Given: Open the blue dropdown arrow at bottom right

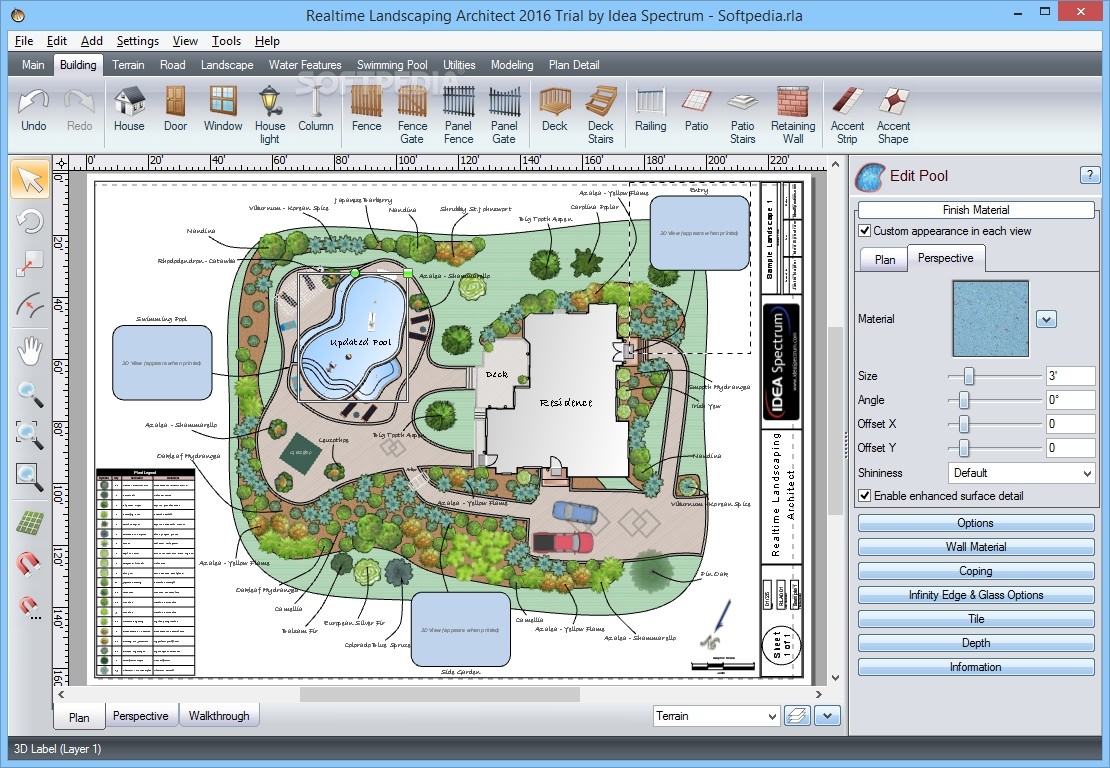Looking at the screenshot, I should point(827,716).
